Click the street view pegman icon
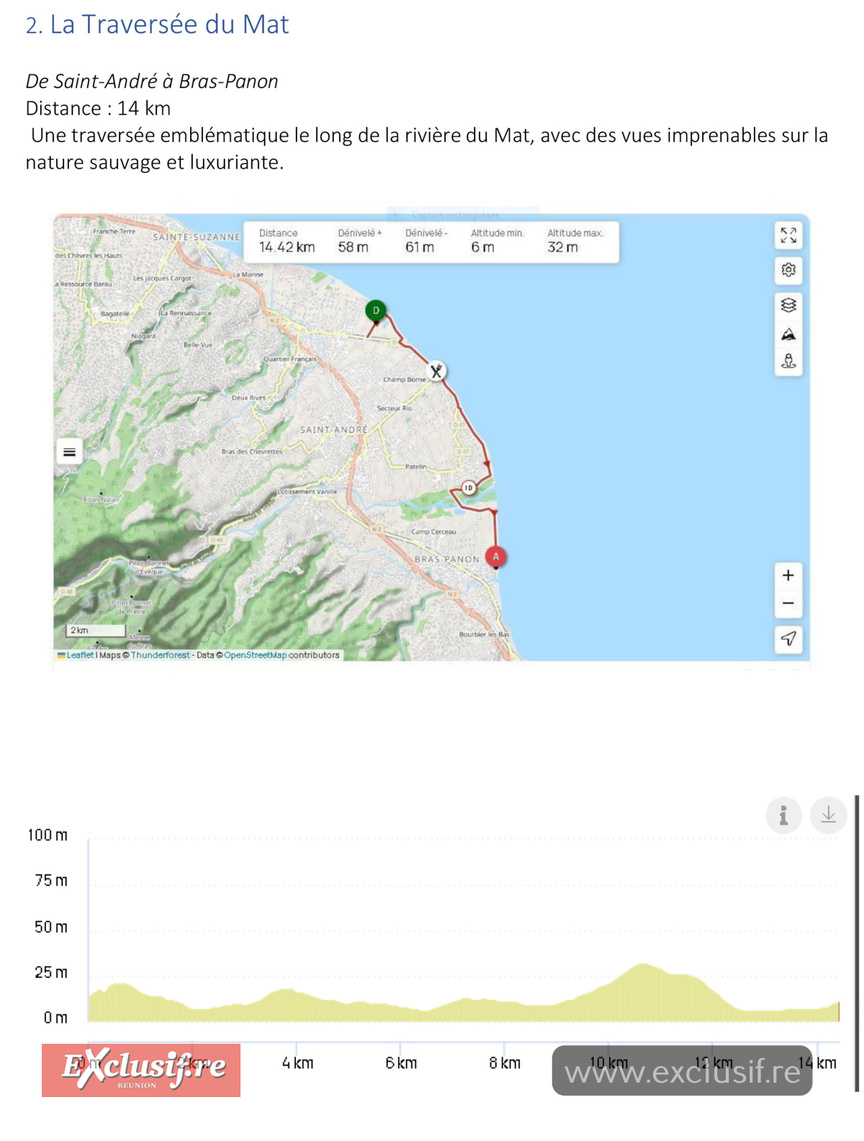Viewport: 864px width, 1141px height. point(788,363)
